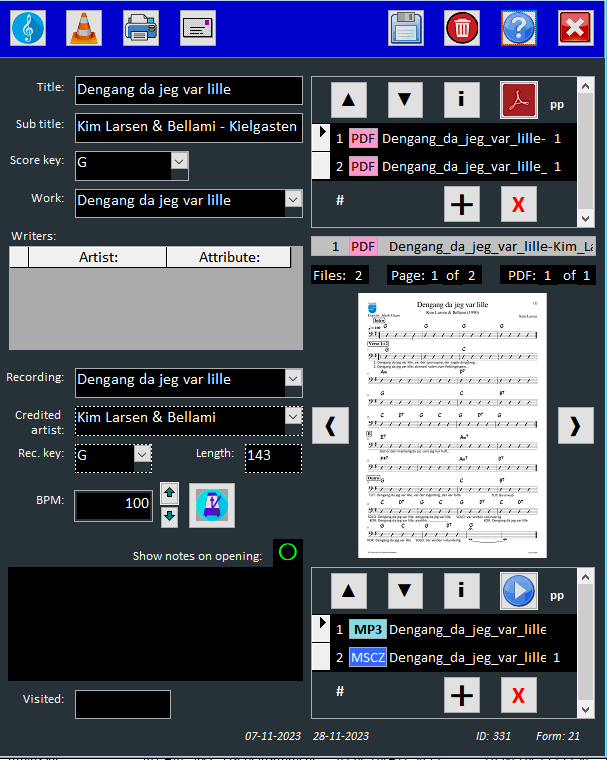Click the printer icon in top toolbar

(141, 28)
